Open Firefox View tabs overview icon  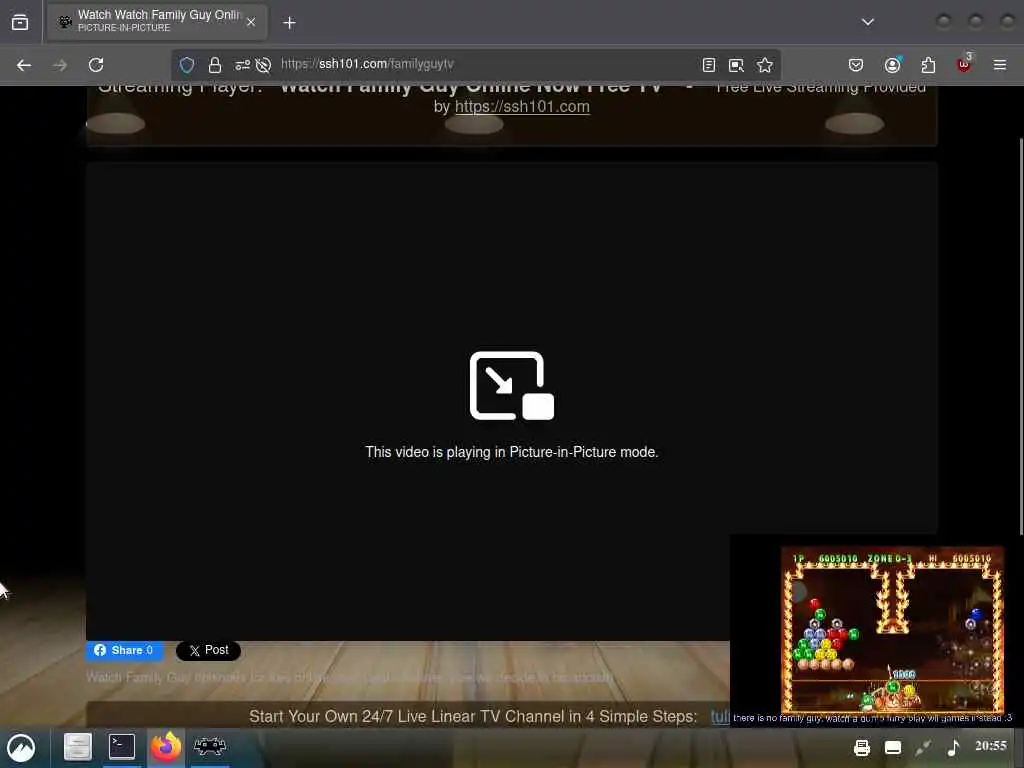(20, 22)
